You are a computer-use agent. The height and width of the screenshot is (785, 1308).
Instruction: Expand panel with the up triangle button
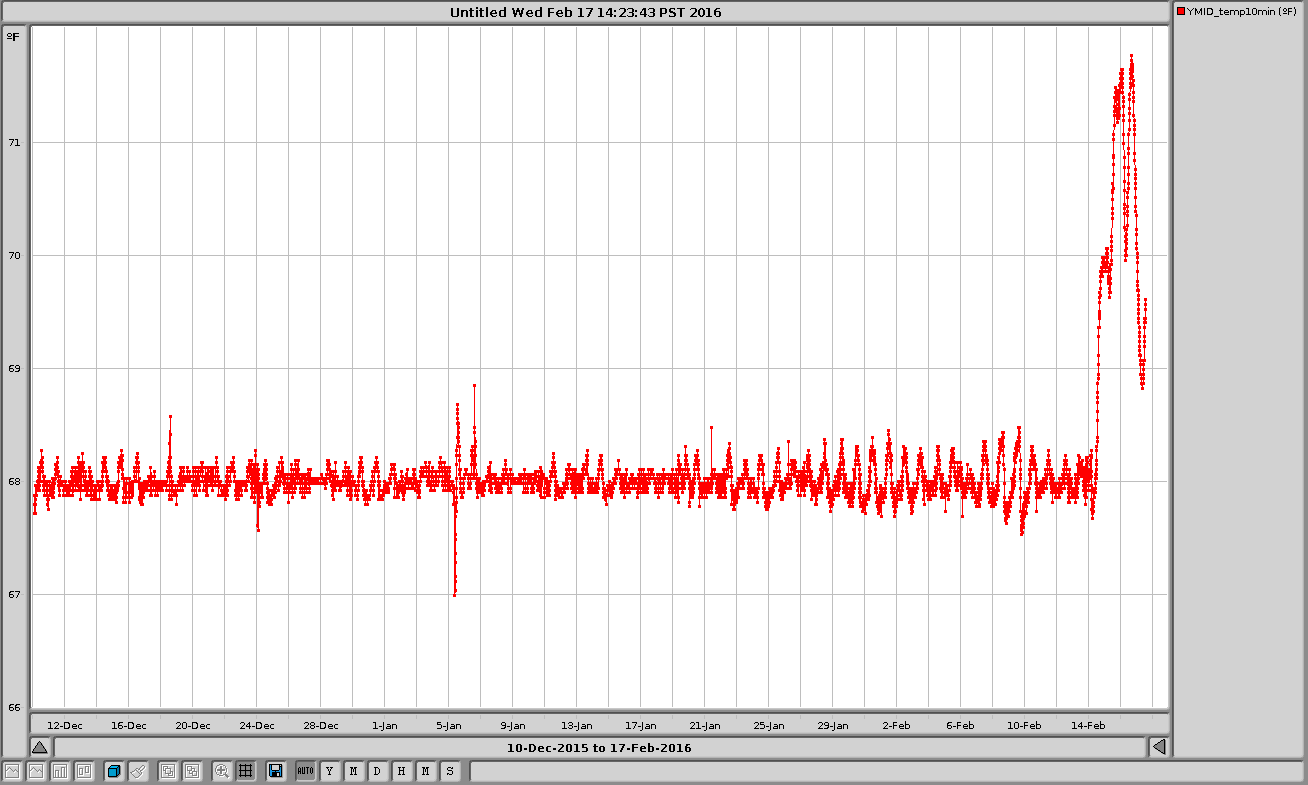[x=39, y=747]
